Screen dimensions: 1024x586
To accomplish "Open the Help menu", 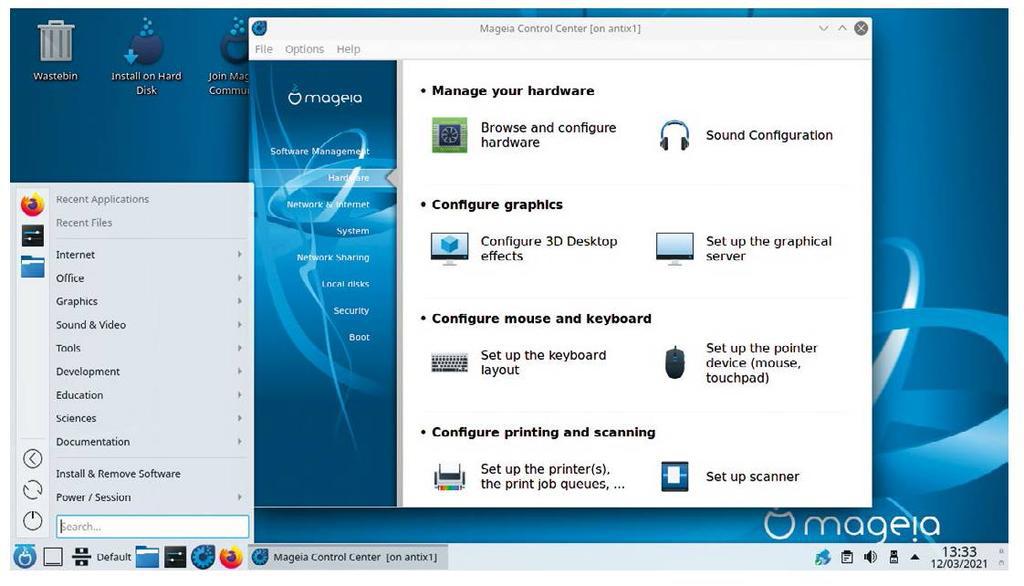I will click(348, 49).
